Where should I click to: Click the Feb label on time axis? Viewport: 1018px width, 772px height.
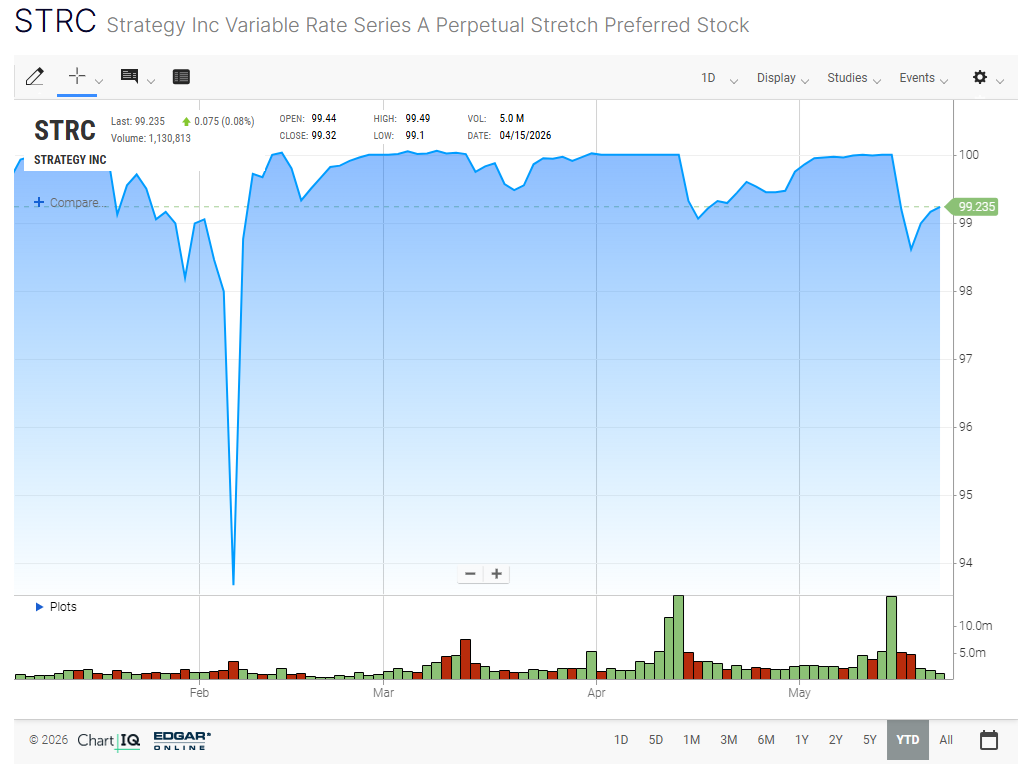[199, 693]
